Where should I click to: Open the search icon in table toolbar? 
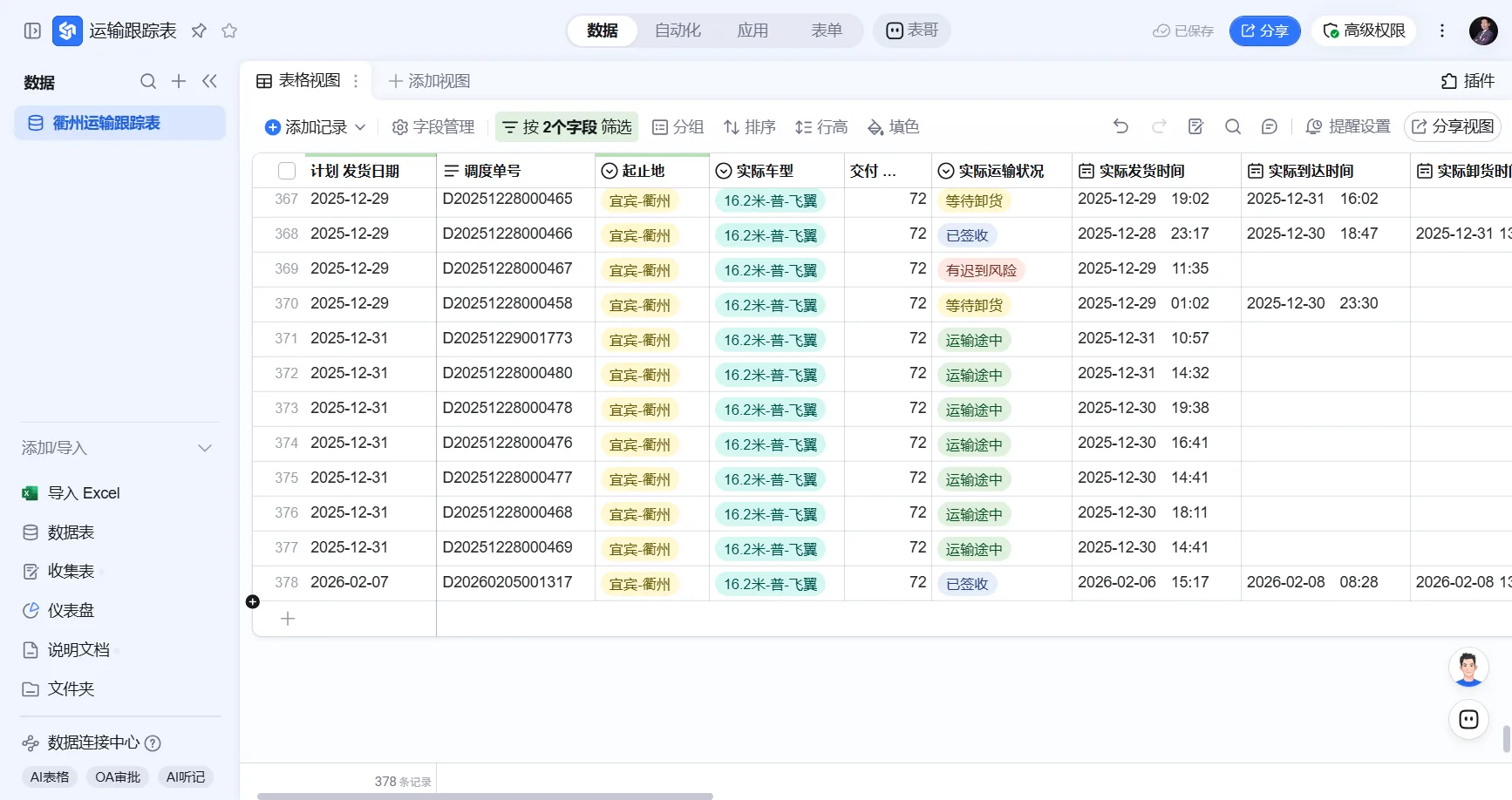1233,126
